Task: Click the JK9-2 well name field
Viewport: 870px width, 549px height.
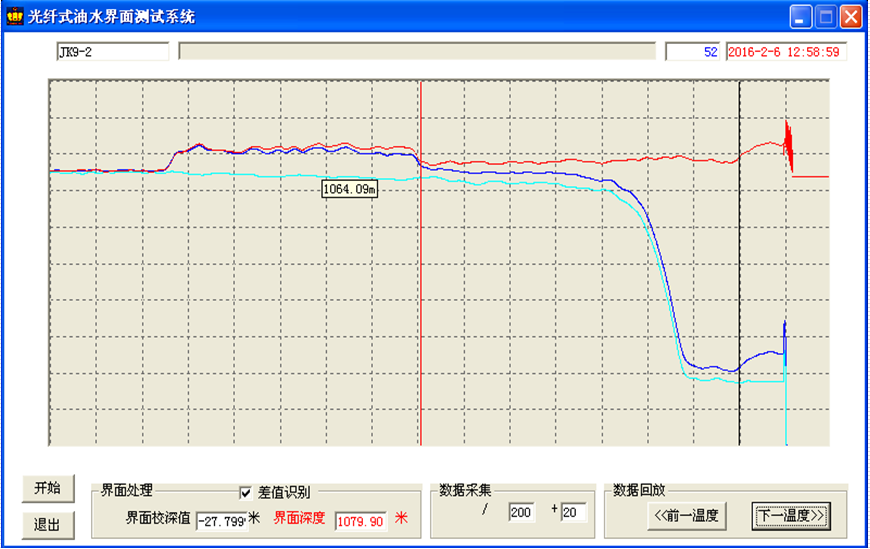Action: click(112, 51)
